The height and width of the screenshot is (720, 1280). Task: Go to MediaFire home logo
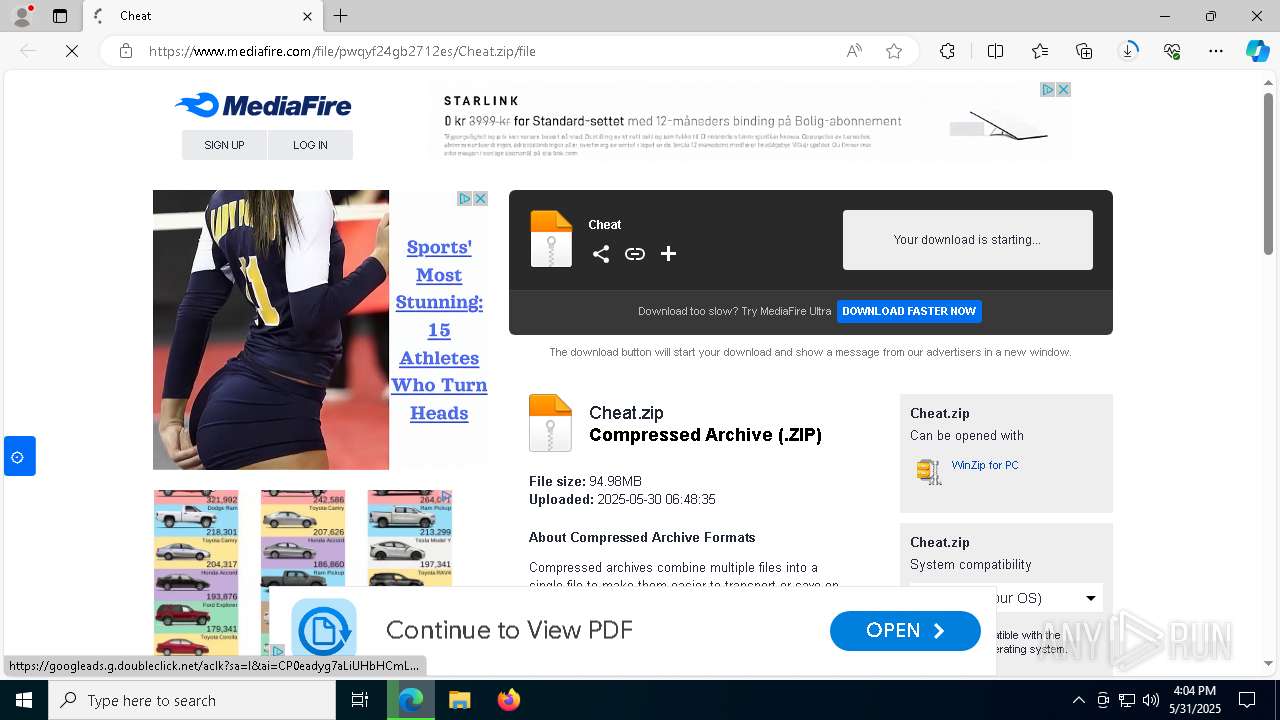(263, 105)
